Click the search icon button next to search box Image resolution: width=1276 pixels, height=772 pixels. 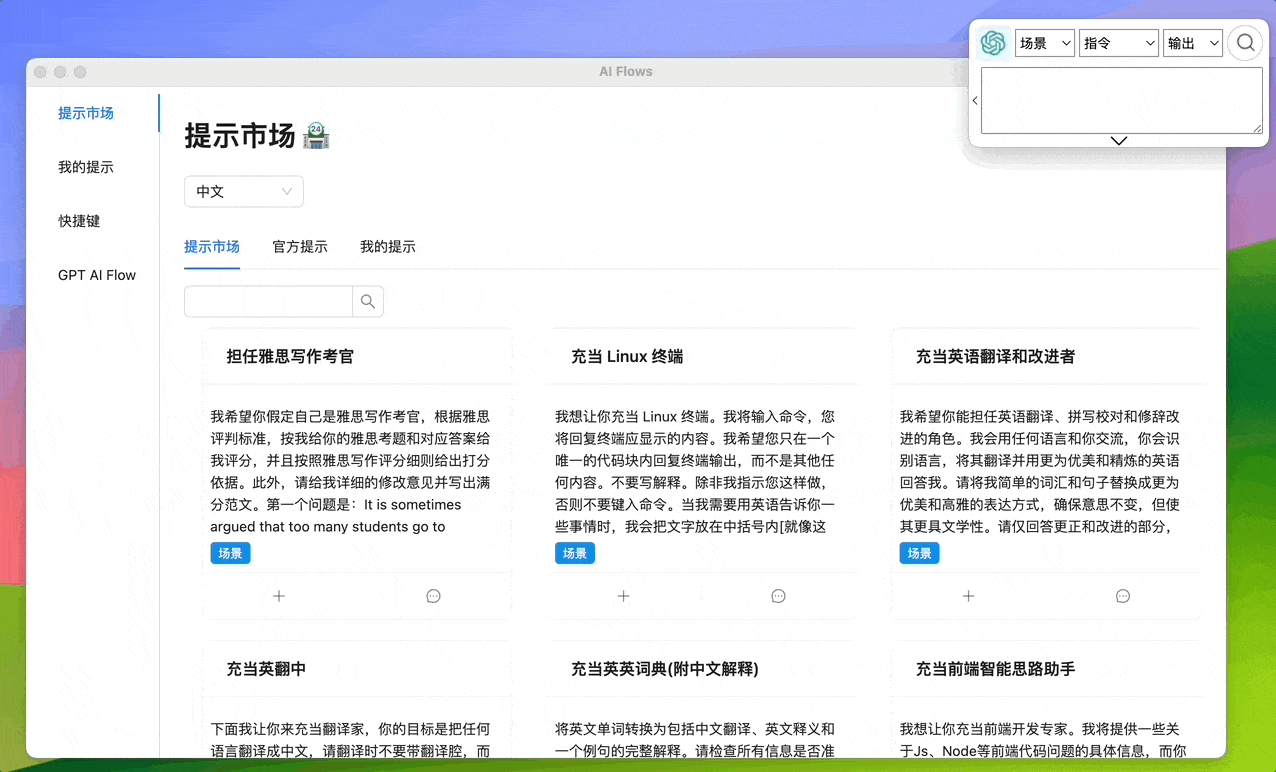click(x=368, y=301)
